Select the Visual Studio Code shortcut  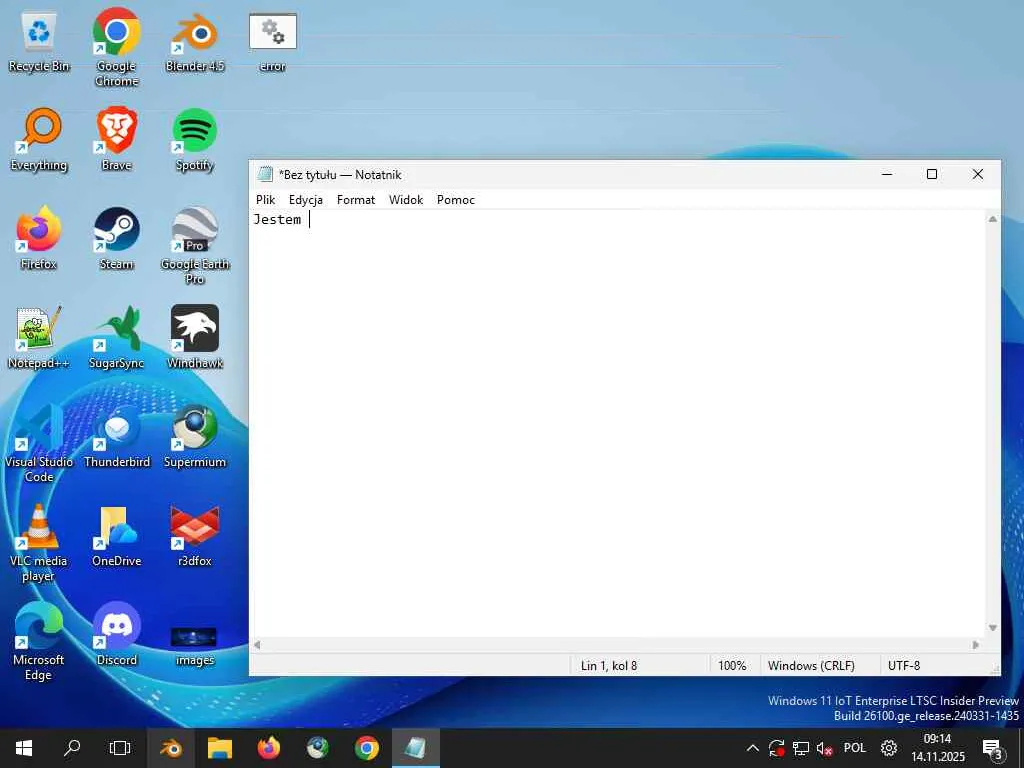click(x=39, y=444)
